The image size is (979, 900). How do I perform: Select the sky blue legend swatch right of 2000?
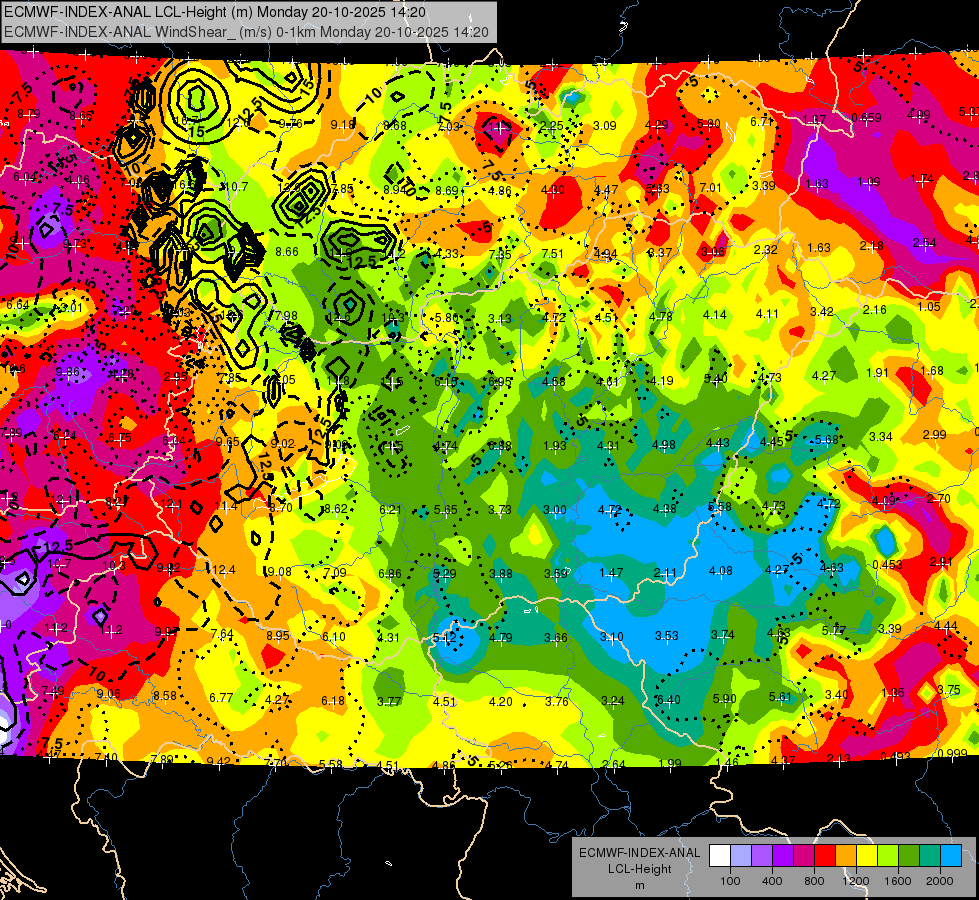(x=951, y=856)
